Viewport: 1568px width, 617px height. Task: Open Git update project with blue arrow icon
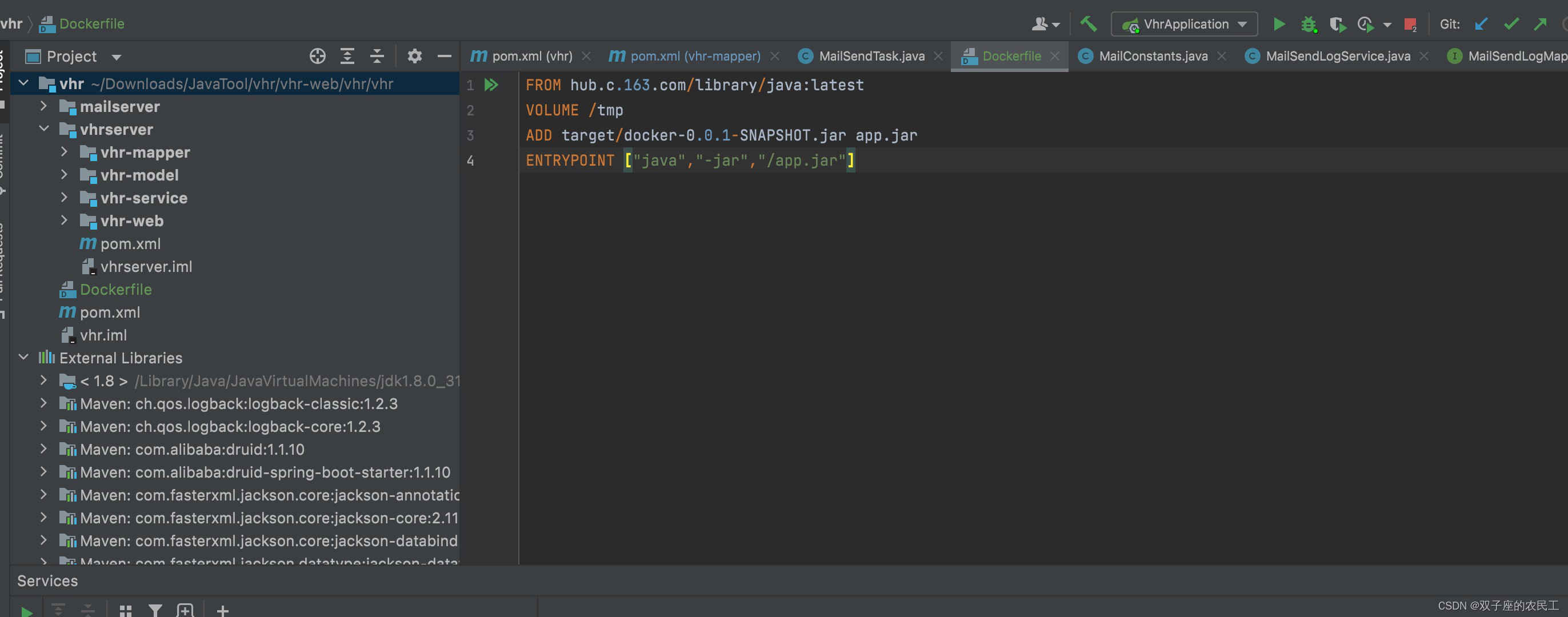(x=1481, y=25)
